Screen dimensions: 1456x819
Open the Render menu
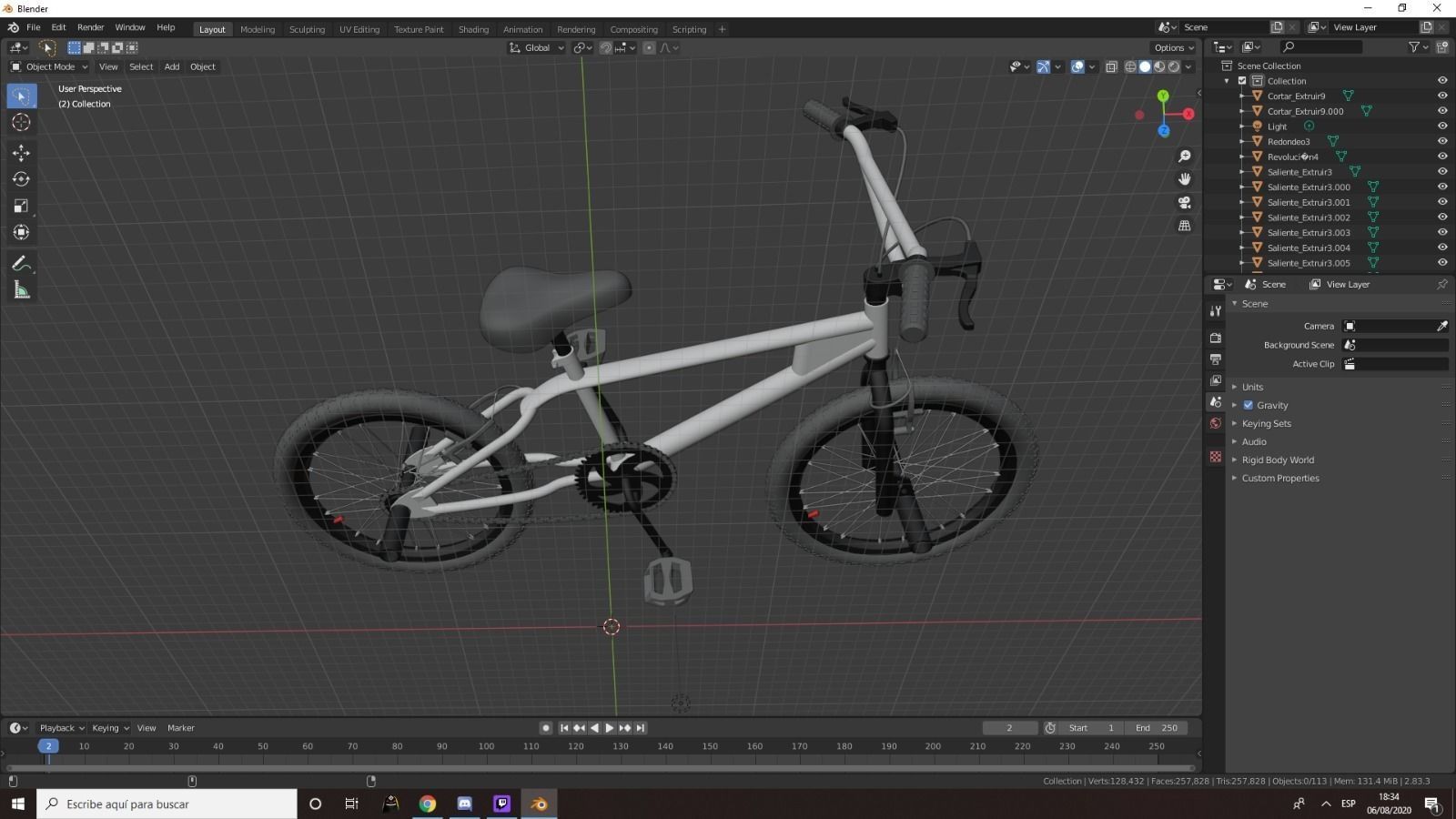click(x=90, y=27)
